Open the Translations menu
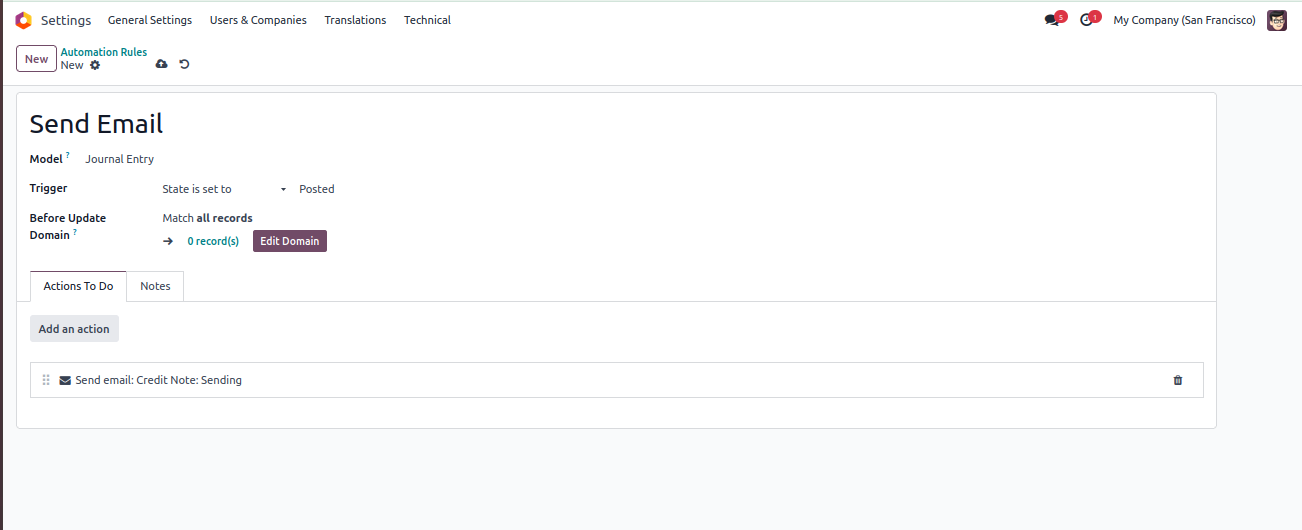 coord(355,20)
